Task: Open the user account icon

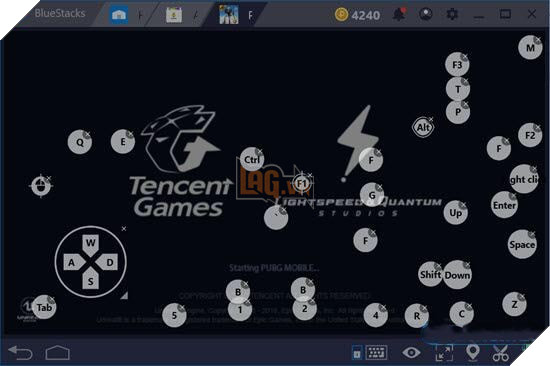Action: pos(425,14)
